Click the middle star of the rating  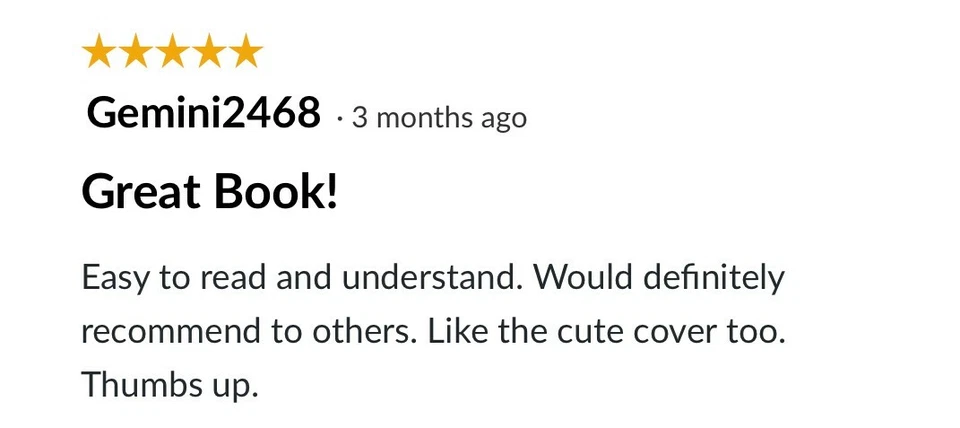pyautogui.click(x=172, y=50)
